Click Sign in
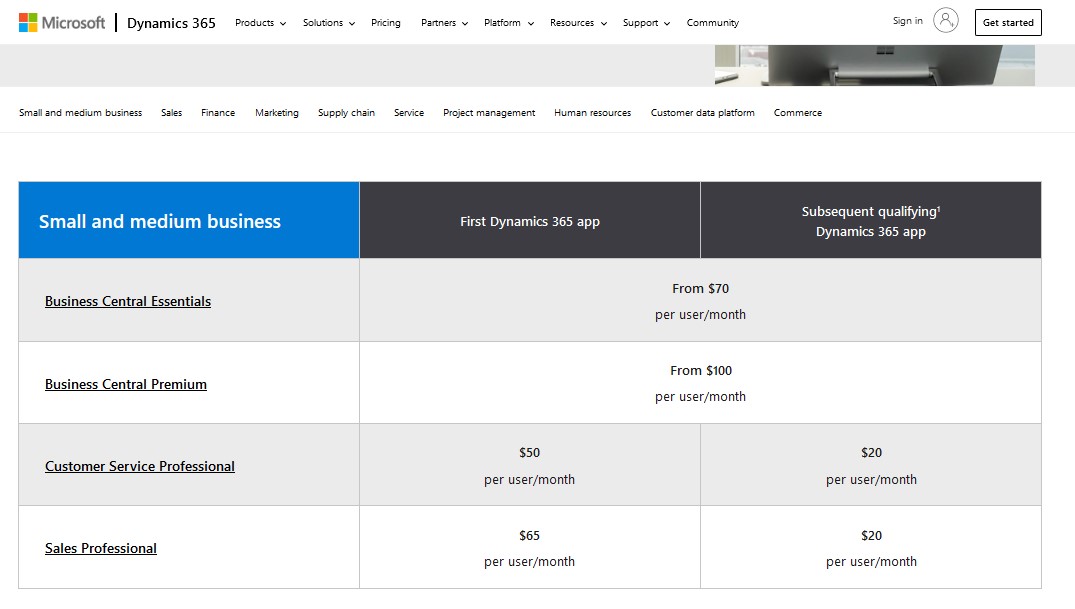1075x609 pixels. 906,20
